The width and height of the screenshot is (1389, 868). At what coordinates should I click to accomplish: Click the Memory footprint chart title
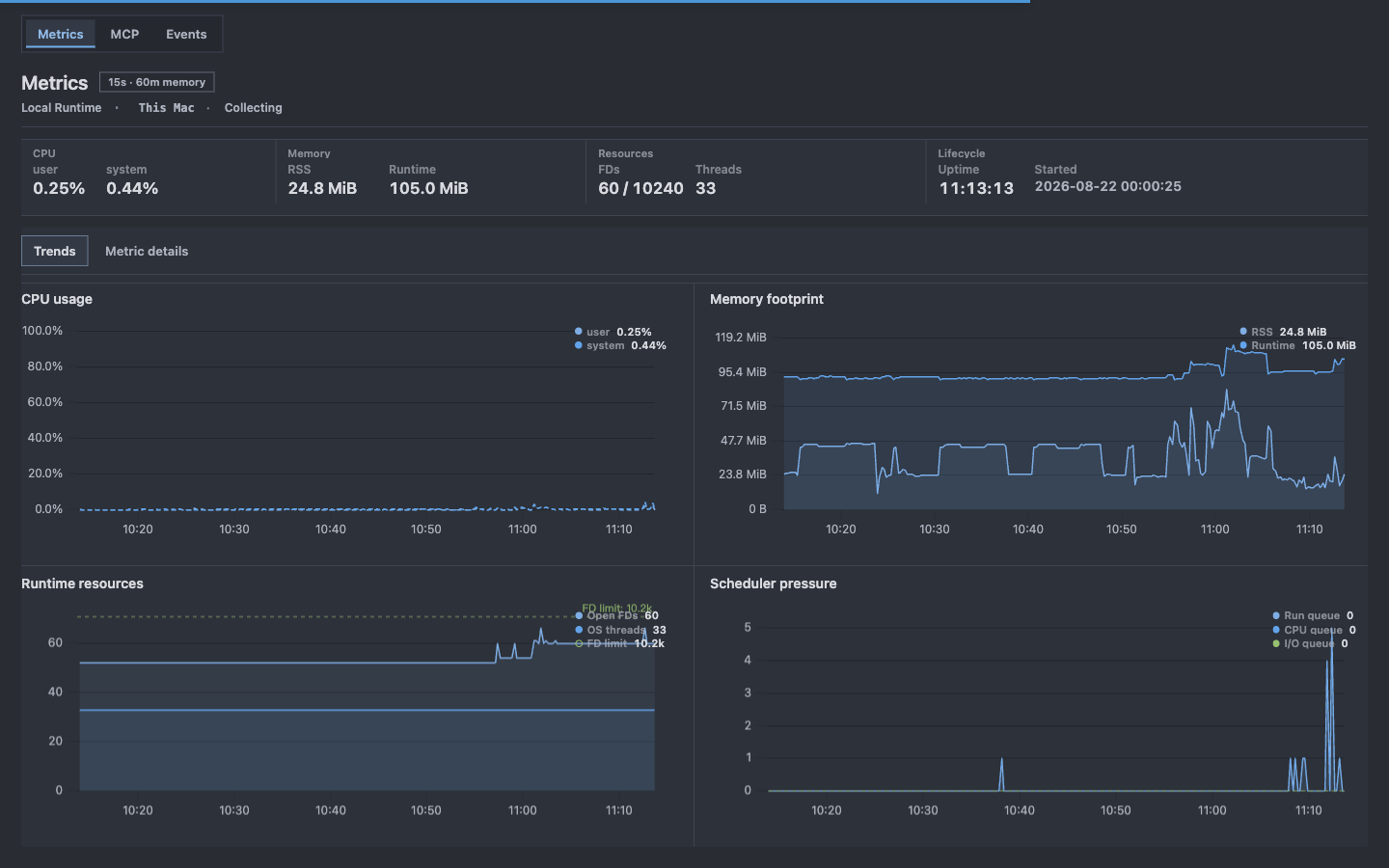coord(767,299)
